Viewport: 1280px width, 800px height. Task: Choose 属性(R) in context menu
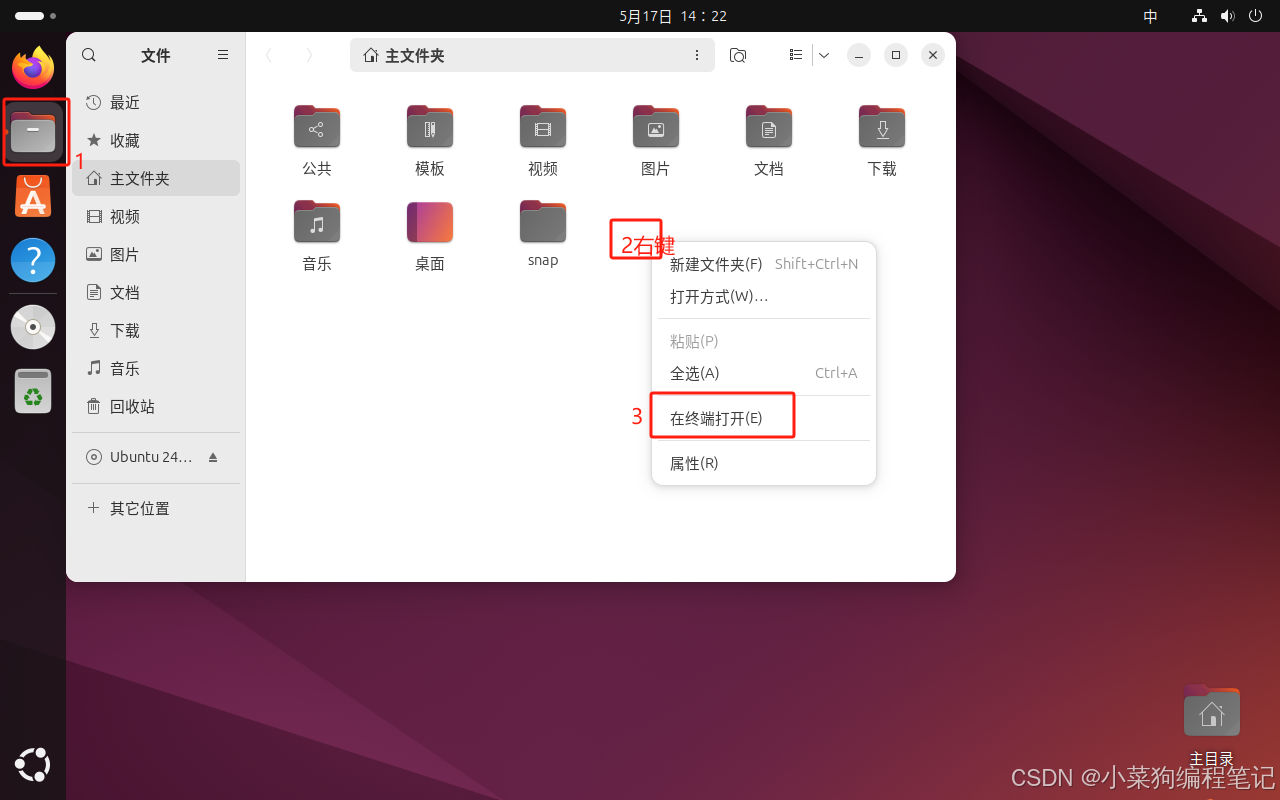(x=764, y=463)
